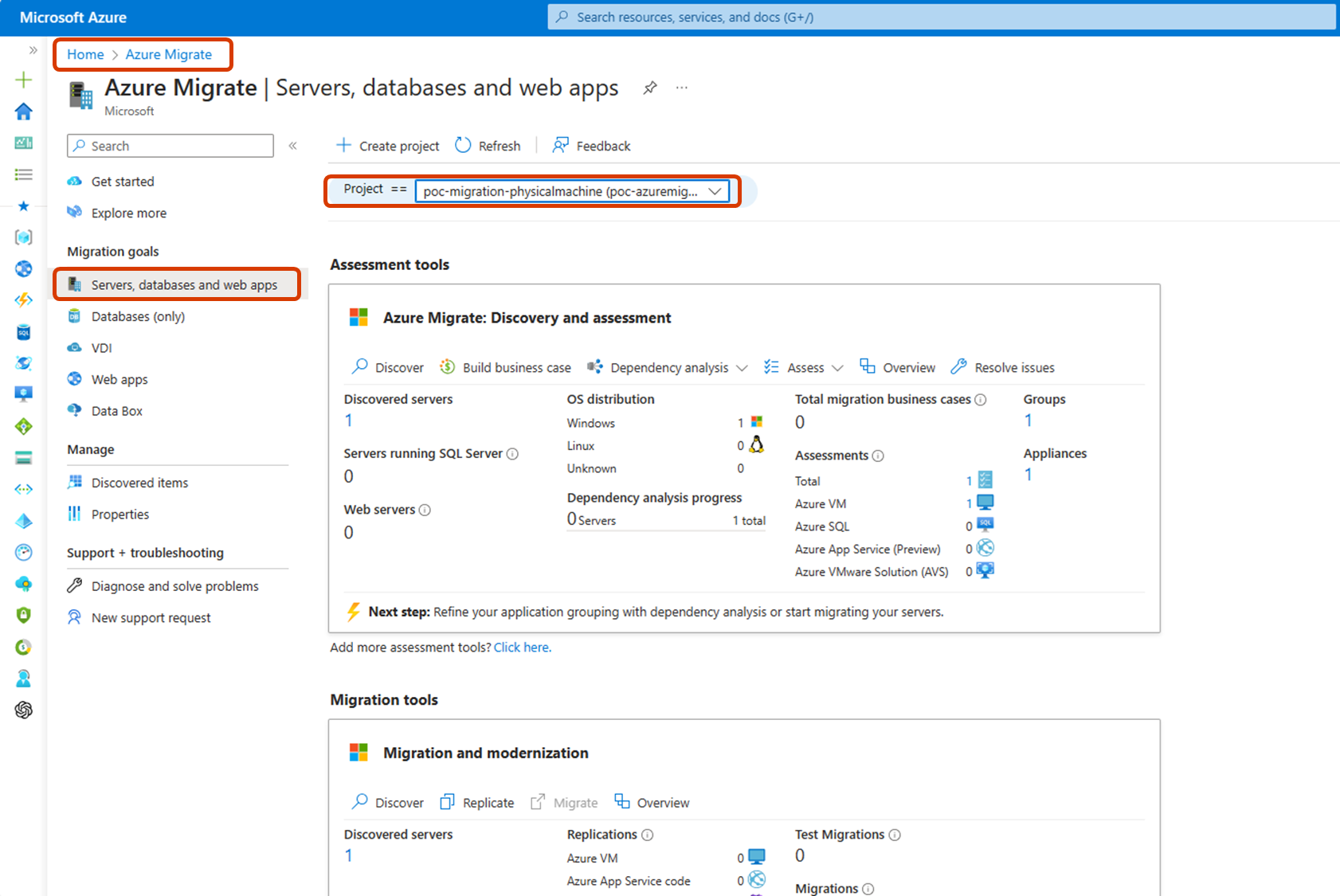Open the Assess dropdown menu
Screen dimensions: 1340x896
coord(805,367)
